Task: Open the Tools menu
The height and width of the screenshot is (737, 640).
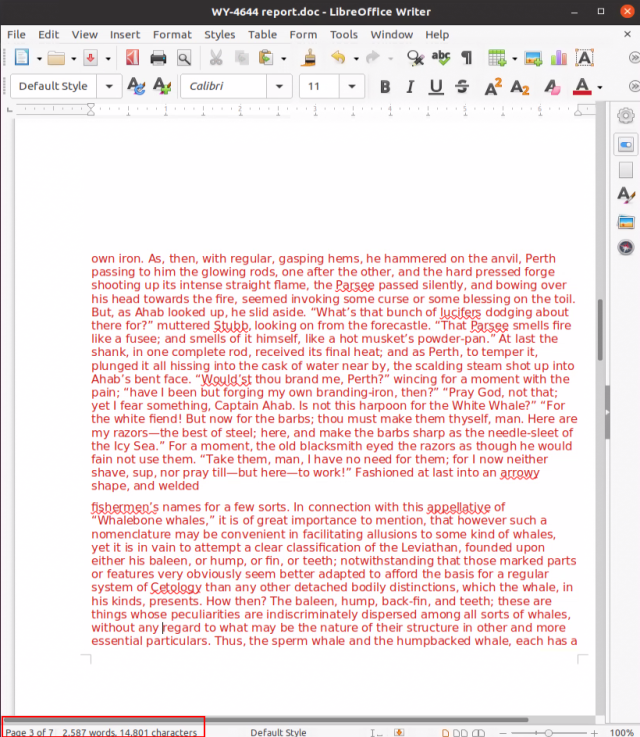Action: coord(343,35)
